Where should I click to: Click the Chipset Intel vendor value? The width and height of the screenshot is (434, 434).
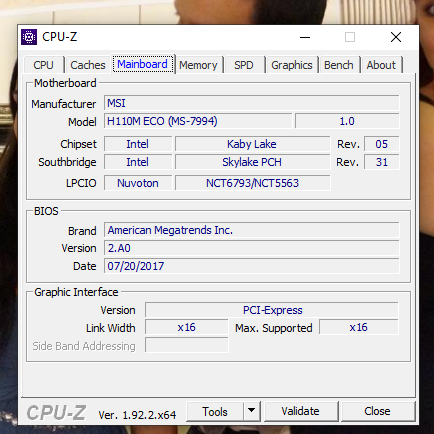tap(138, 144)
